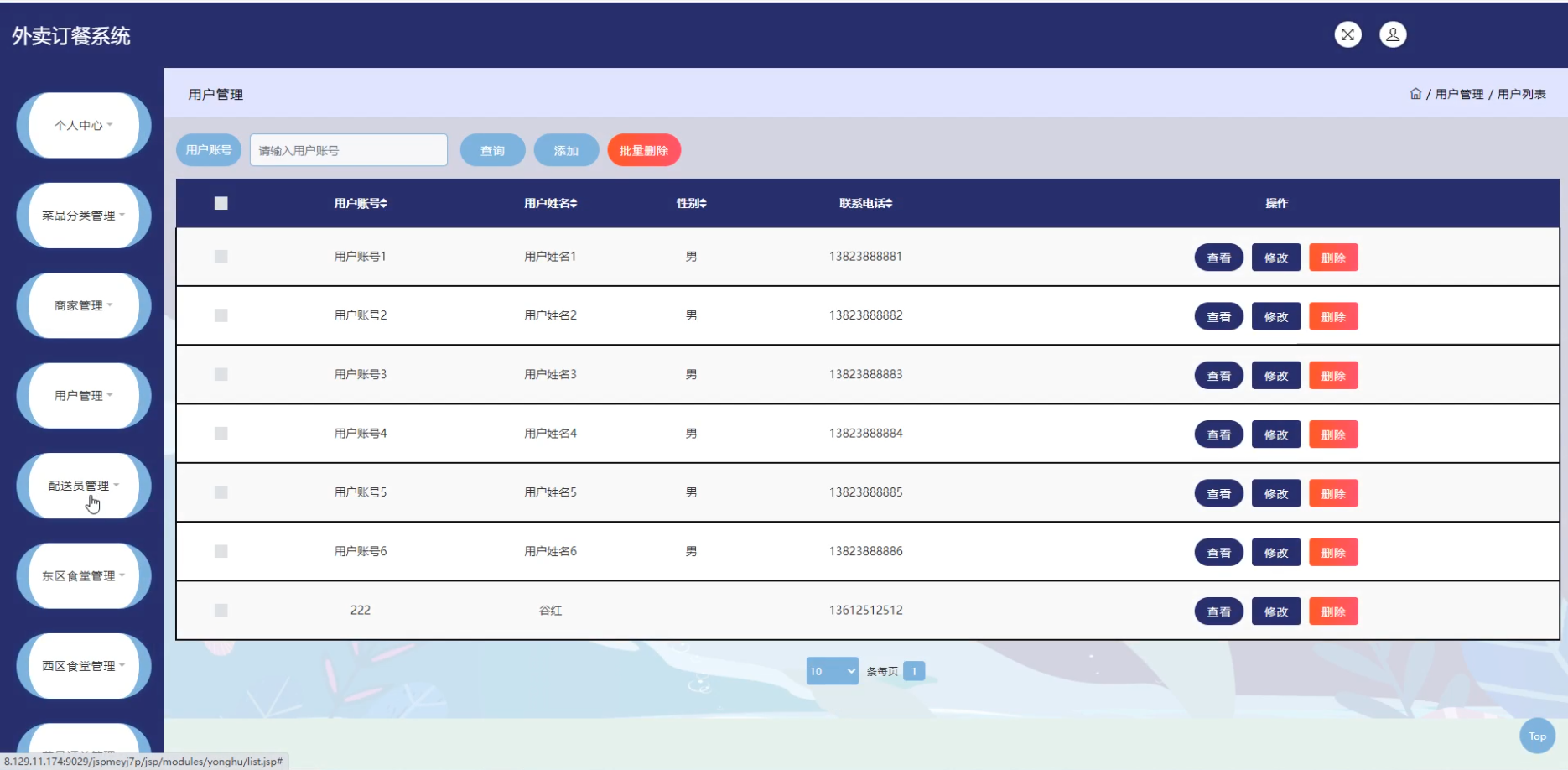Viewport: 1568px width, 770px height.
Task: View details of 用户账号3 with 查看
Action: pyautogui.click(x=1219, y=375)
